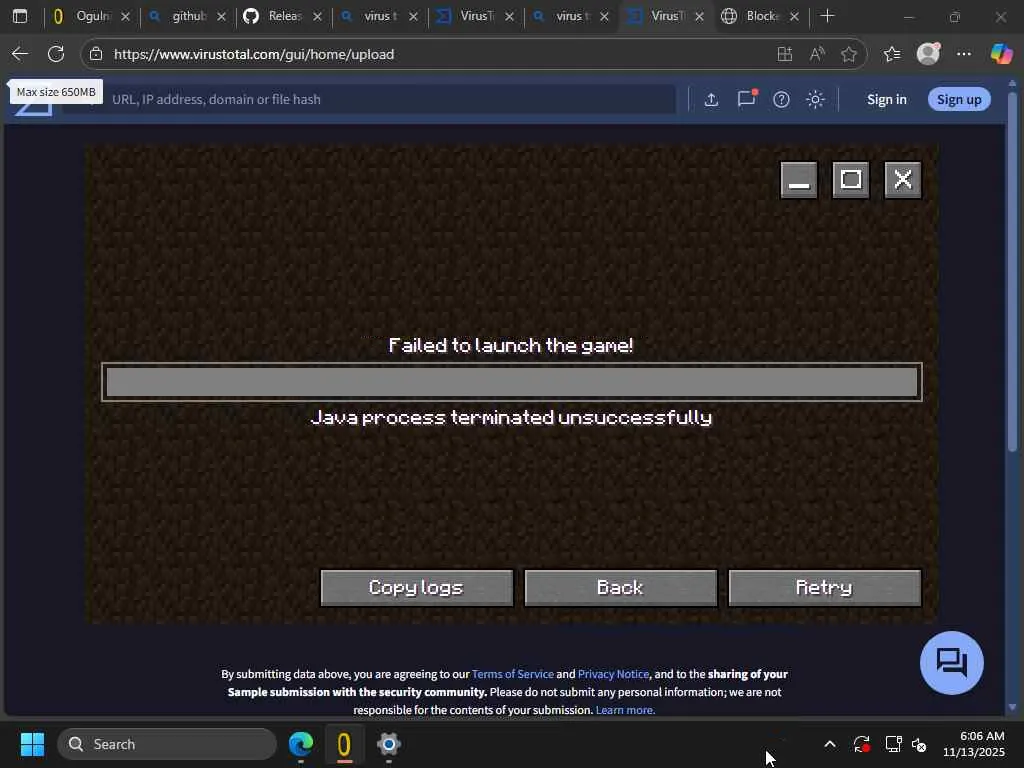Toggle VirusTotal light/dark theme
Viewport: 1024px width, 768px height.
coord(815,99)
